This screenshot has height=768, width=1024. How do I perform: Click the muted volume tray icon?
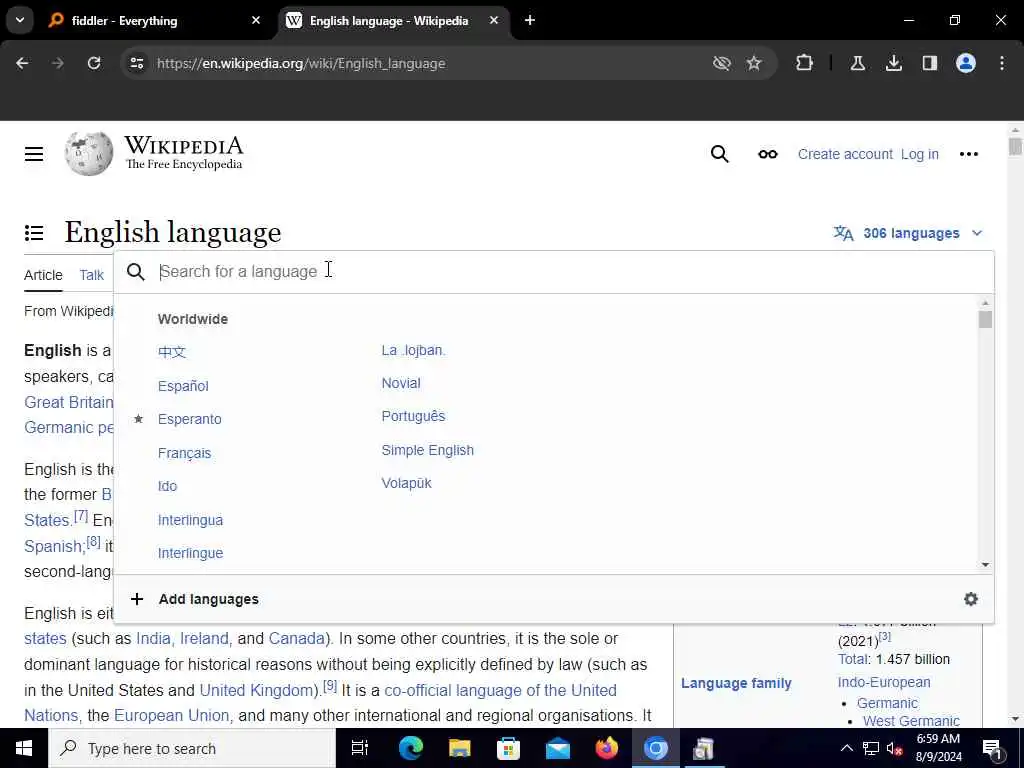(893, 749)
